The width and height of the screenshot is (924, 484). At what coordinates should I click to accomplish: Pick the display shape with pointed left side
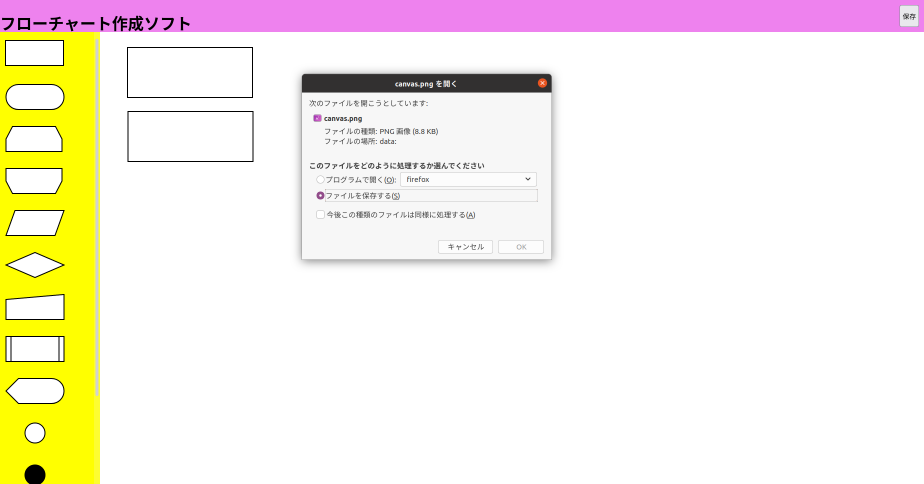pyautogui.click(x=35, y=391)
